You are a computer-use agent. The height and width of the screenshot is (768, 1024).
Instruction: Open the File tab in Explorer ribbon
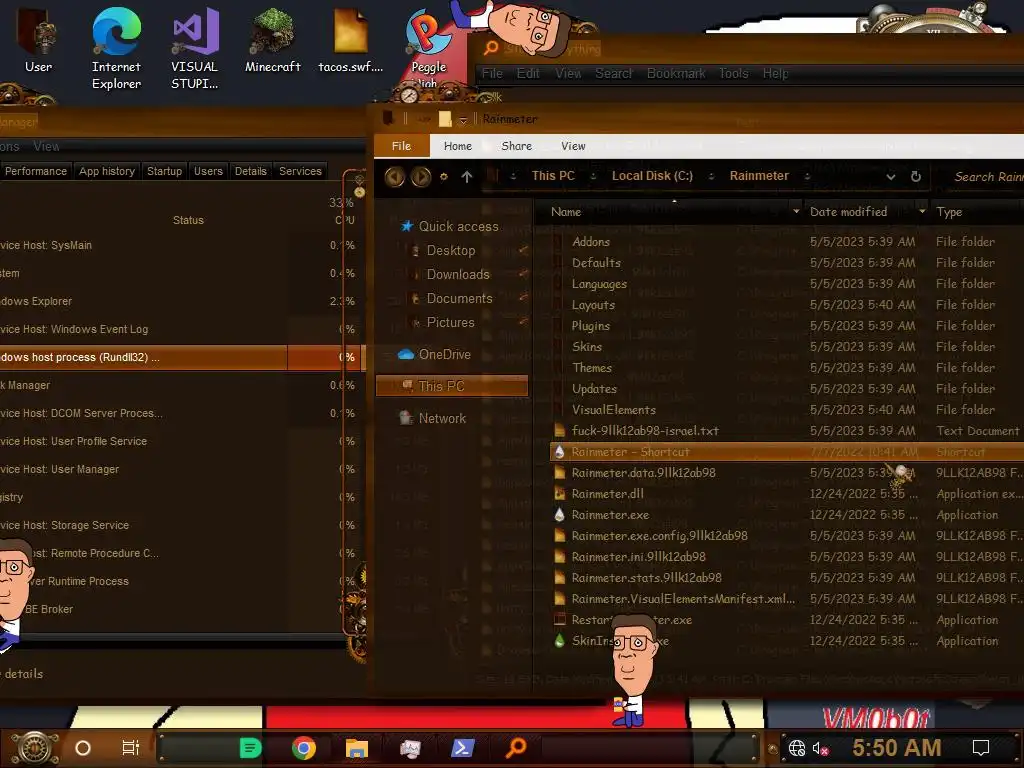pos(402,146)
